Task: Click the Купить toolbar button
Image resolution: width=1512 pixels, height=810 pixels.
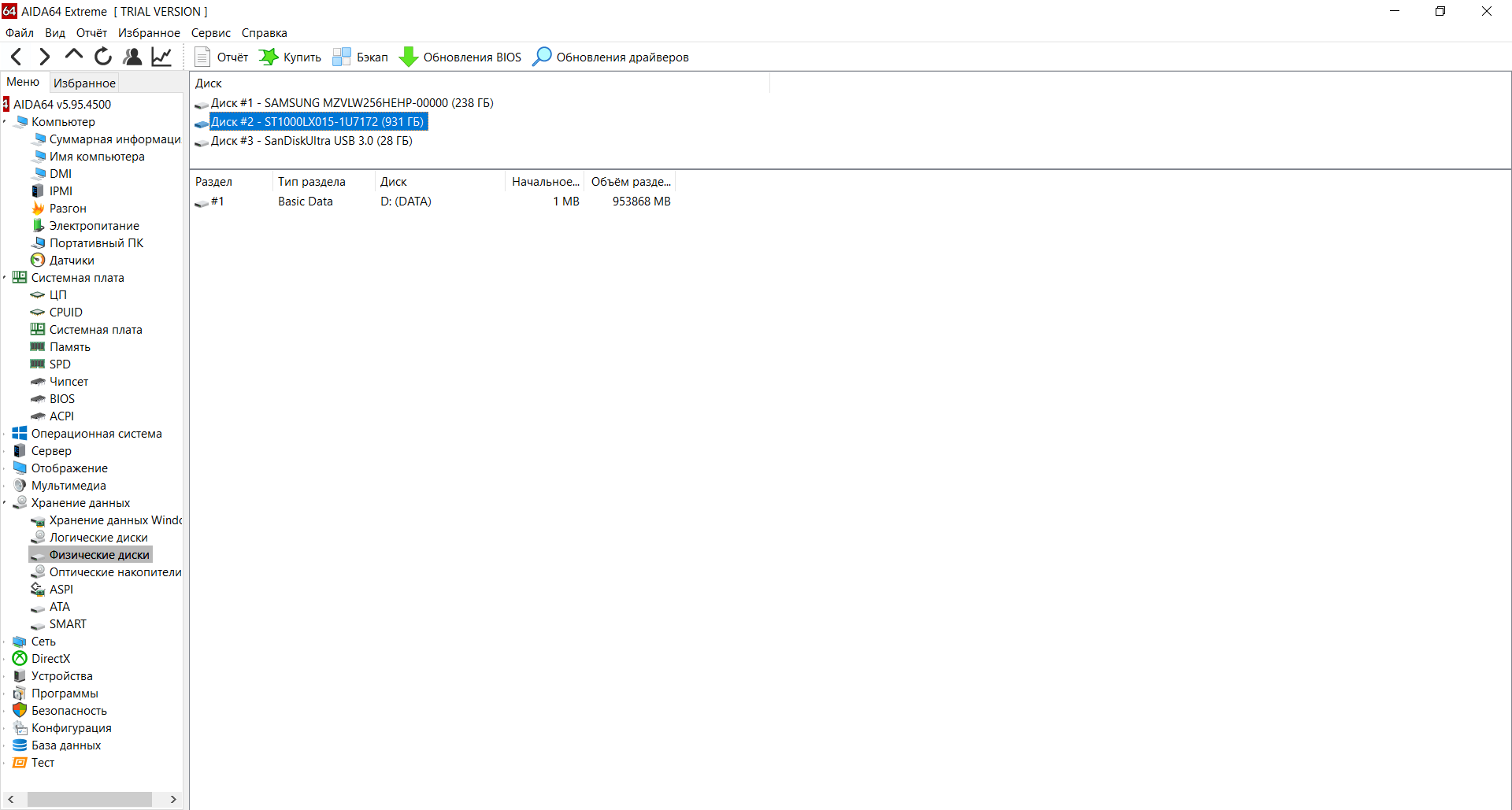Action: pyautogui.click(x=290, y=57)
